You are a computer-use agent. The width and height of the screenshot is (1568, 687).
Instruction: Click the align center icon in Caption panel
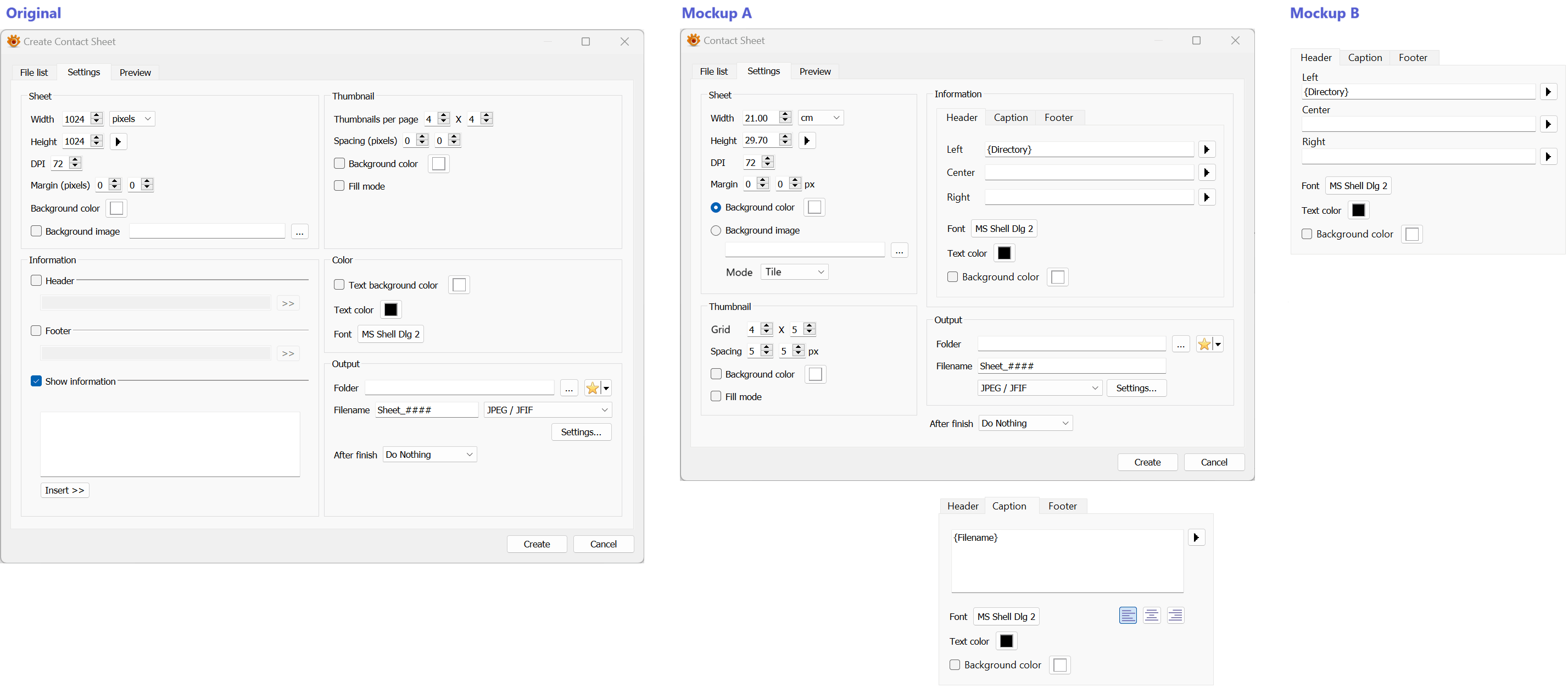point(1151,616)
